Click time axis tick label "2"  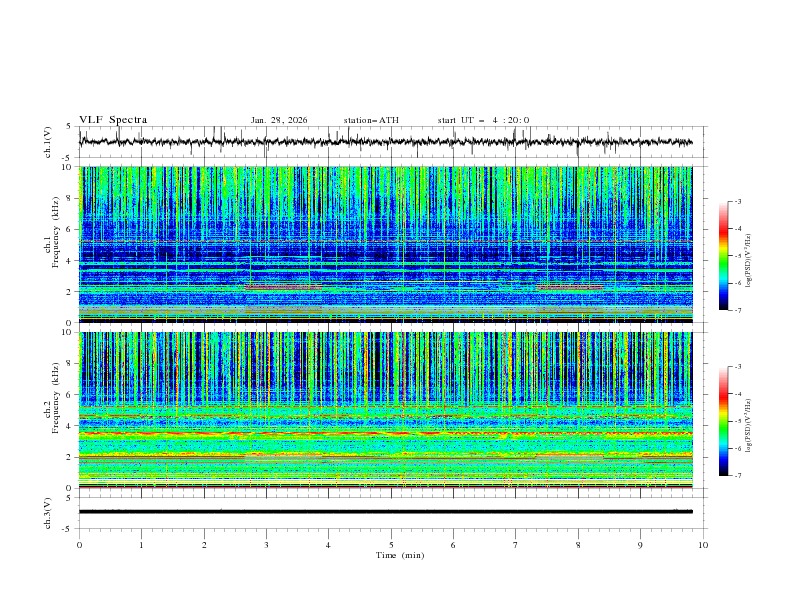[204, 545]
